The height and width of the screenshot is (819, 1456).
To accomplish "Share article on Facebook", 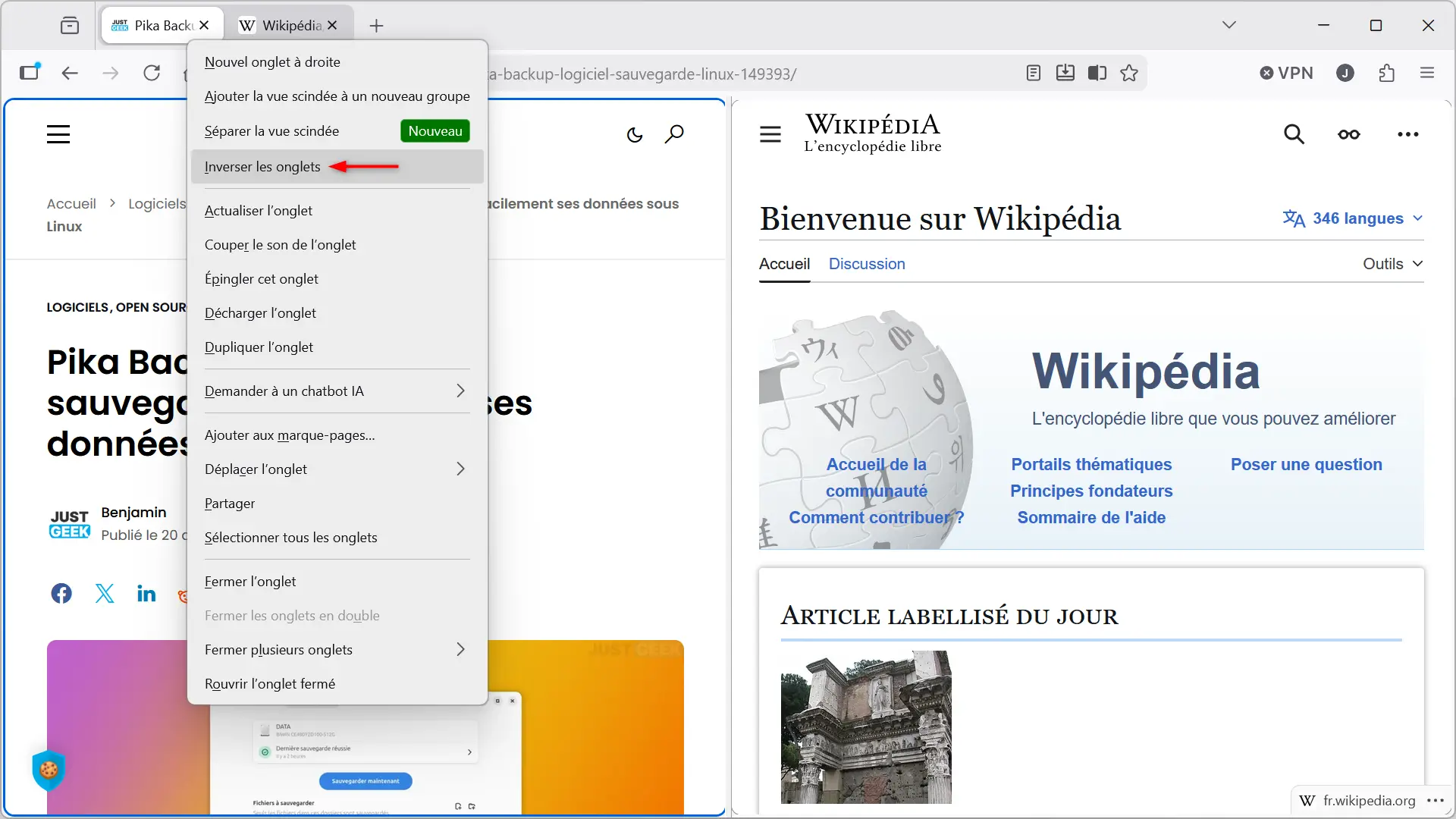I will [x=61, y=593].
